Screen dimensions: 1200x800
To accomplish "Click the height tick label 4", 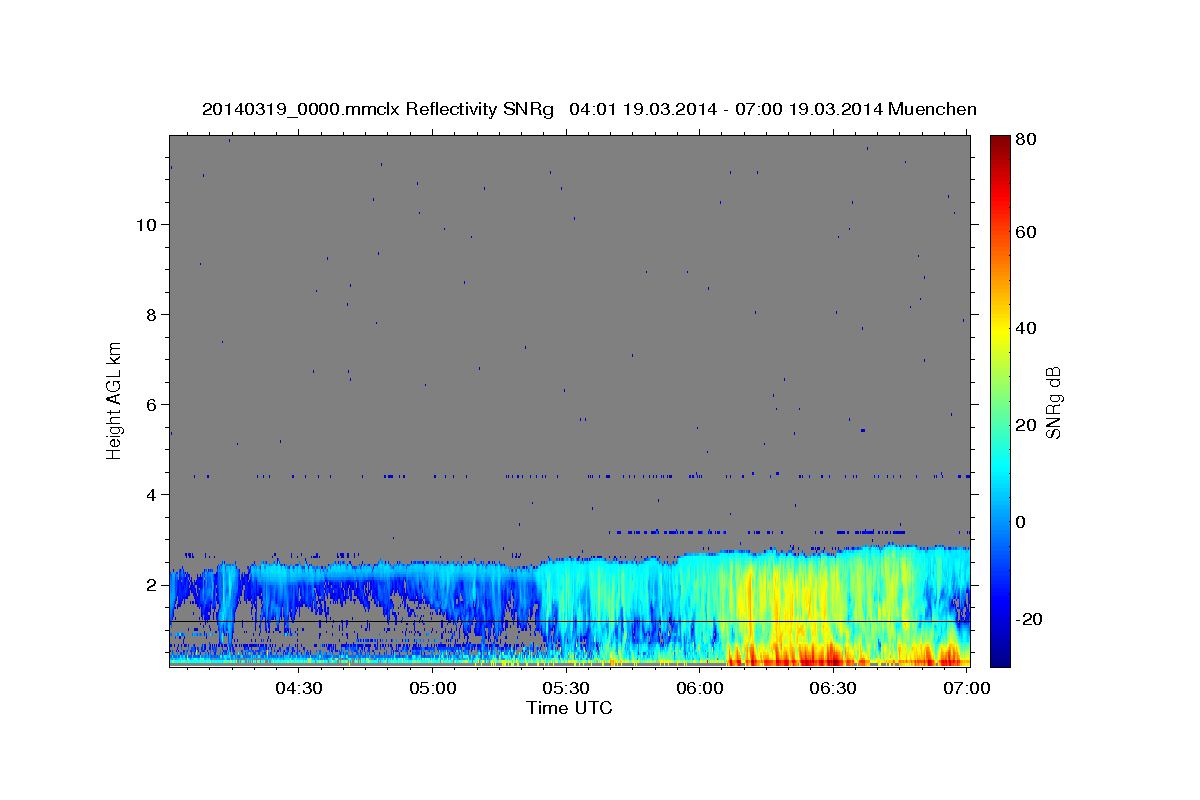I will click(152, 495).
